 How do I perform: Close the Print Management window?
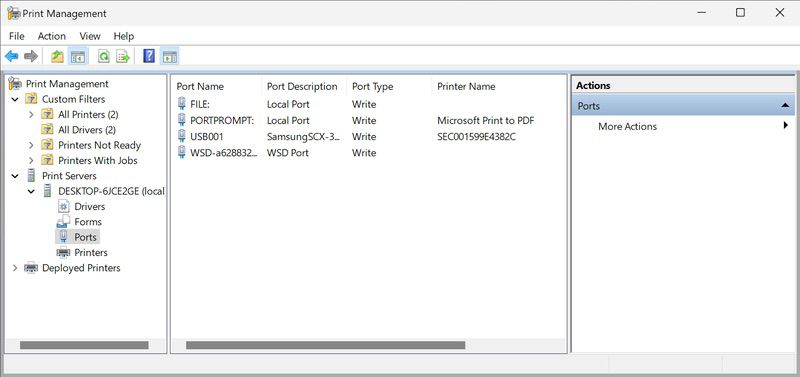pyautogui.click(x=780, y=13)
